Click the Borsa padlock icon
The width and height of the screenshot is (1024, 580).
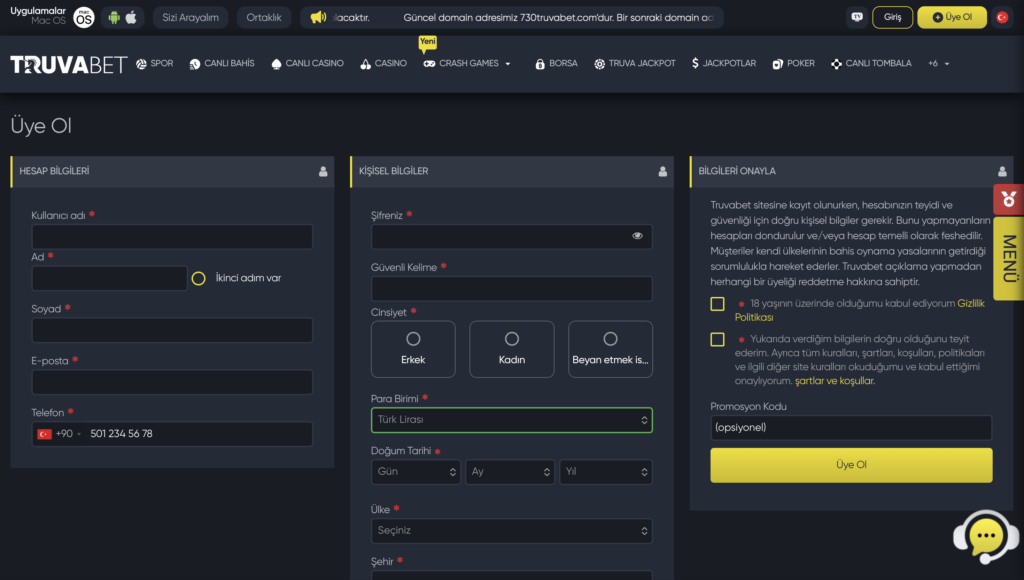[x=540, y=62]
